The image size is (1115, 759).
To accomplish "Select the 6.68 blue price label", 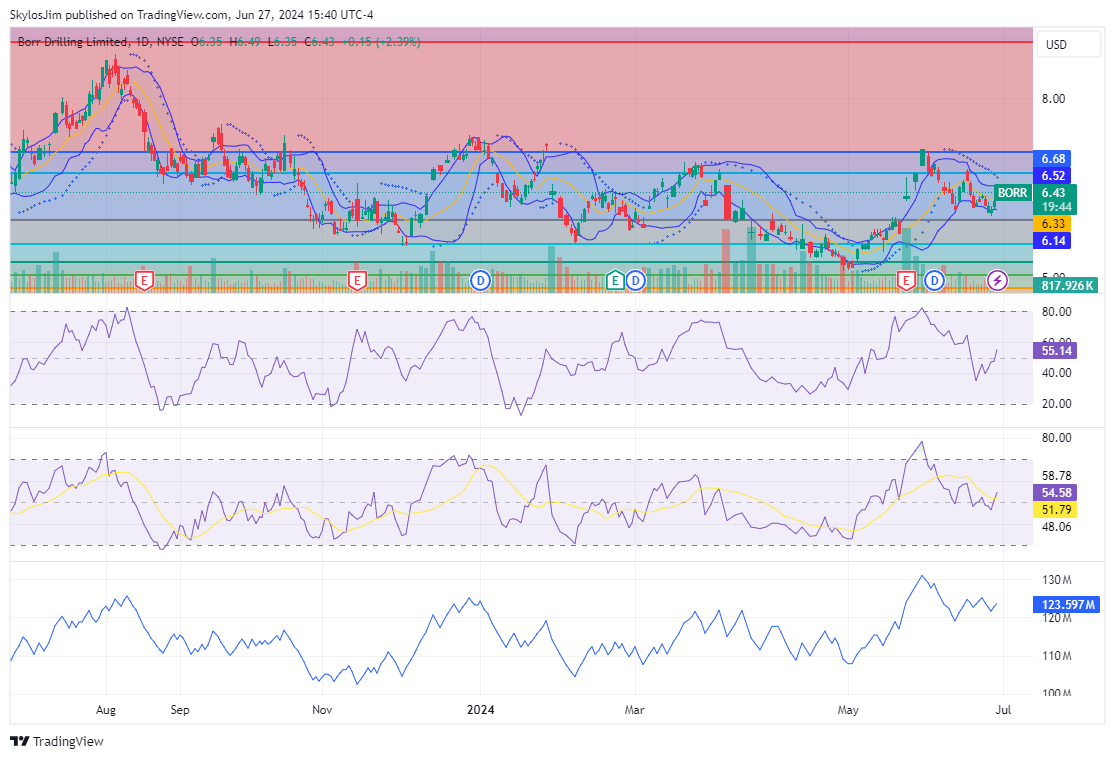I will pos(1053,159).
